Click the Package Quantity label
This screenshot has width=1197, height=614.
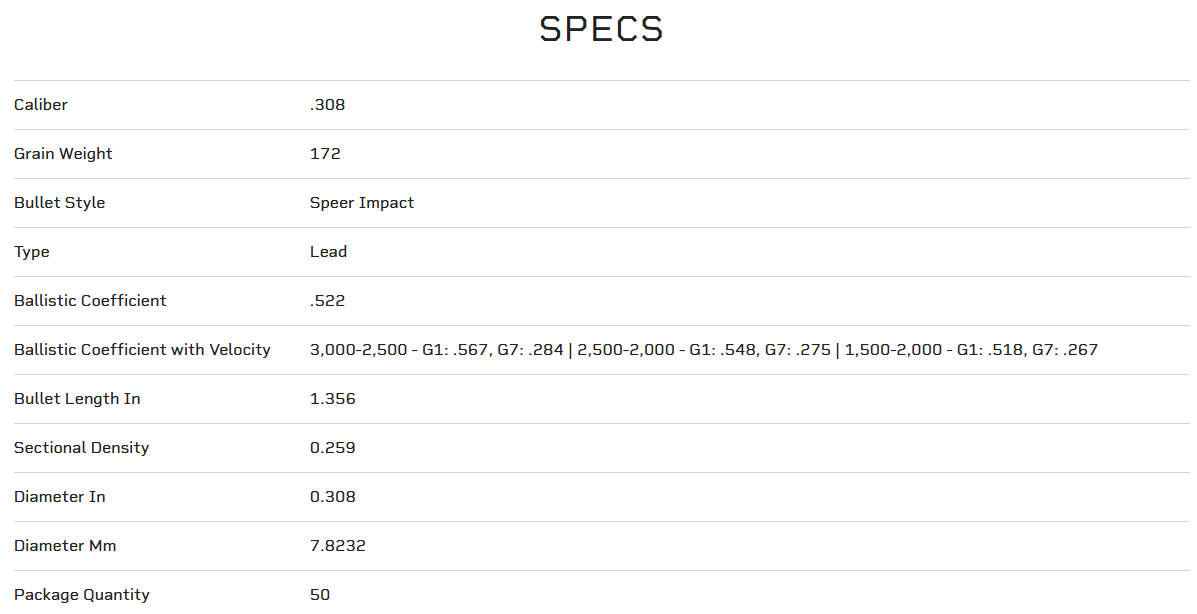coord(82,595)
